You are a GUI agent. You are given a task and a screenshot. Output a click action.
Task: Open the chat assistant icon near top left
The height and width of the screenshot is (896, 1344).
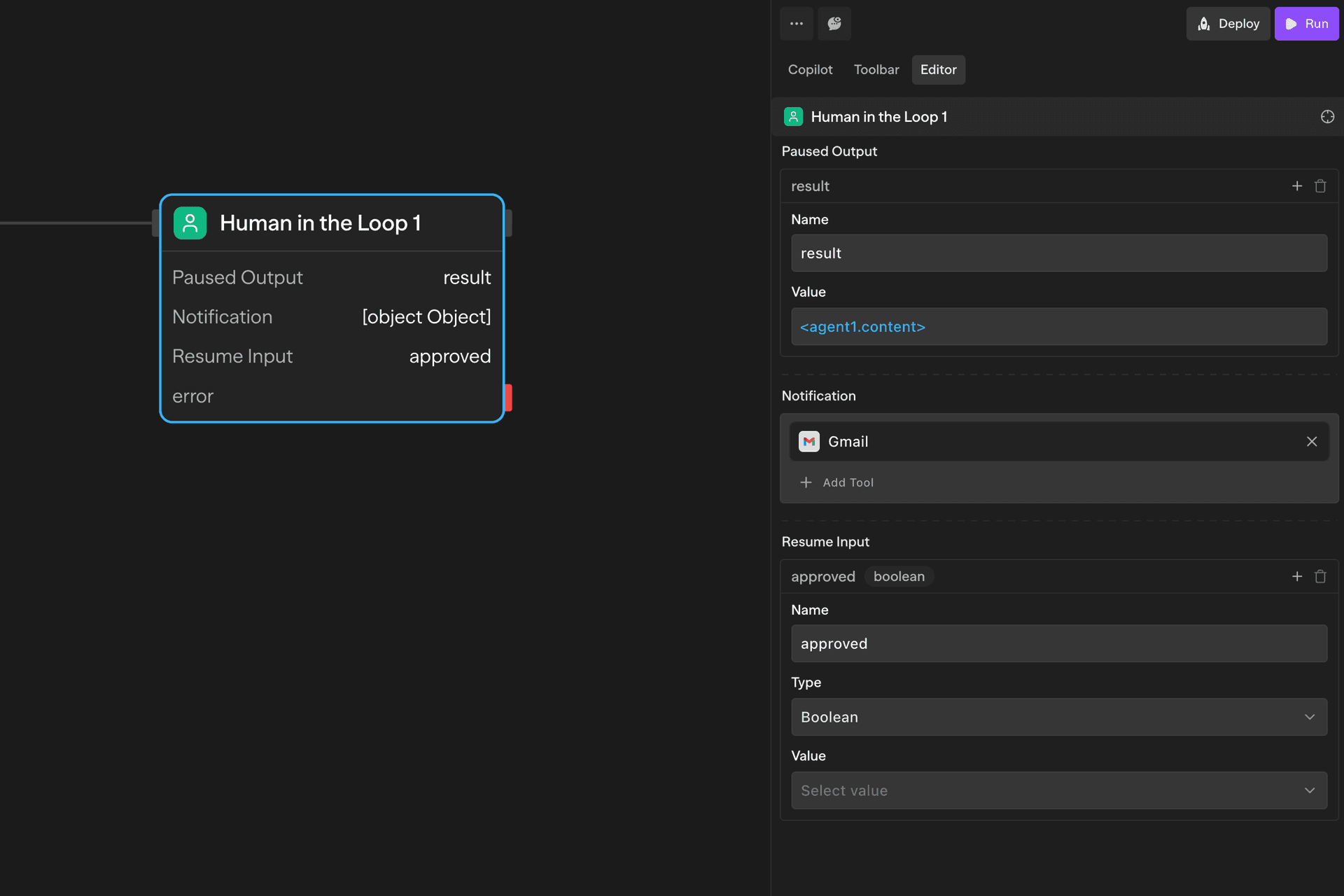click(834, 23)
